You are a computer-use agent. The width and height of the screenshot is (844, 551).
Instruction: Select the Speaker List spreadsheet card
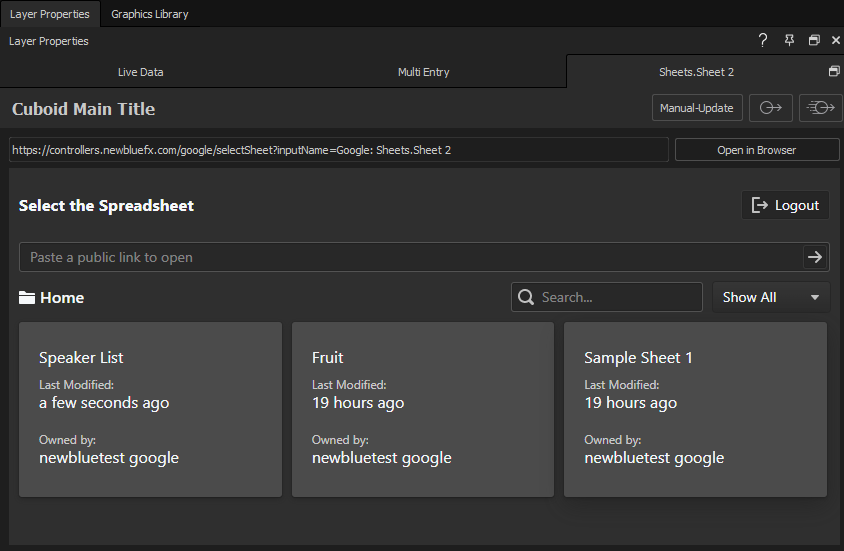click(150, 409)
